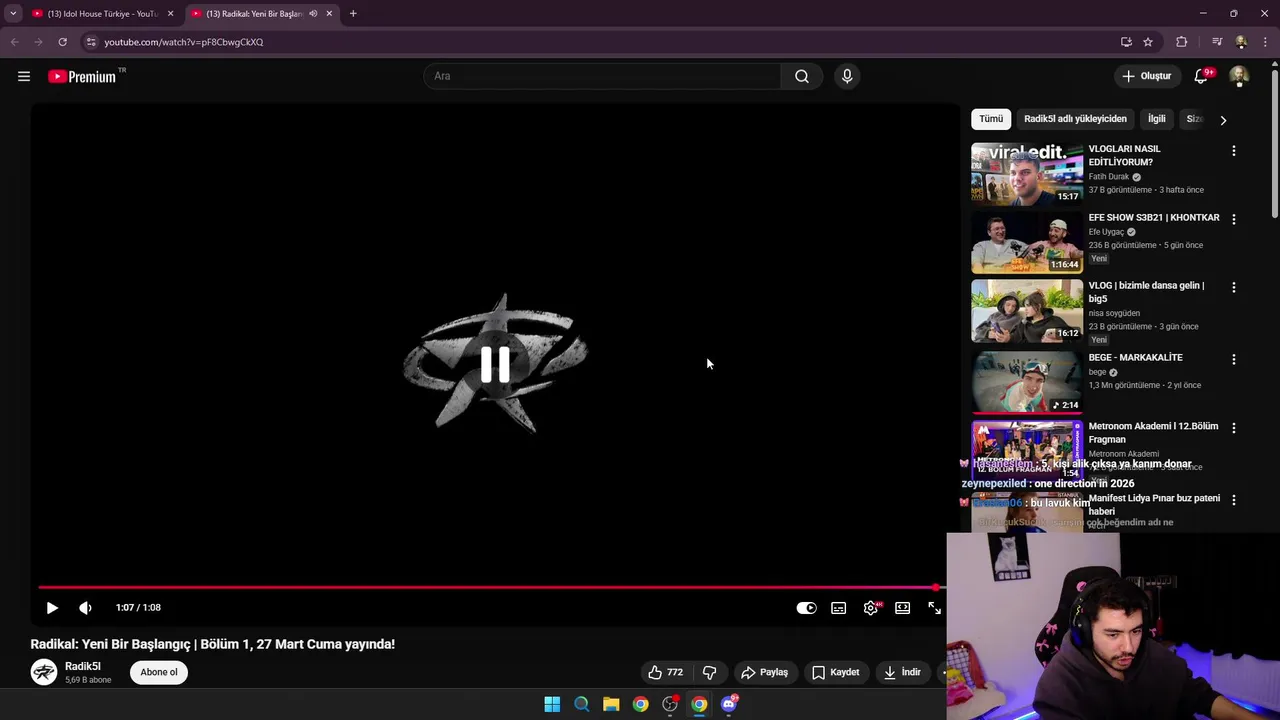Select the İlgili filter chip
Image resolution: width=1280 pixels, height=720 pixels.
[x=1157, y=119]
